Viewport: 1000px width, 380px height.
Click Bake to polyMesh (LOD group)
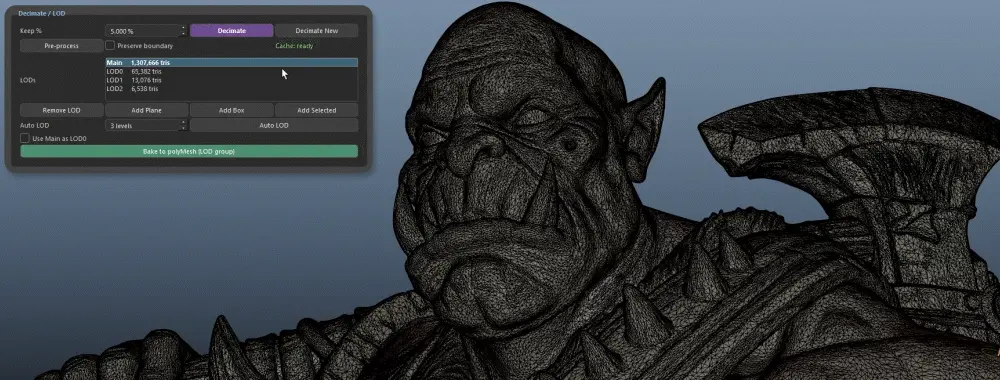tap(189, 152)
